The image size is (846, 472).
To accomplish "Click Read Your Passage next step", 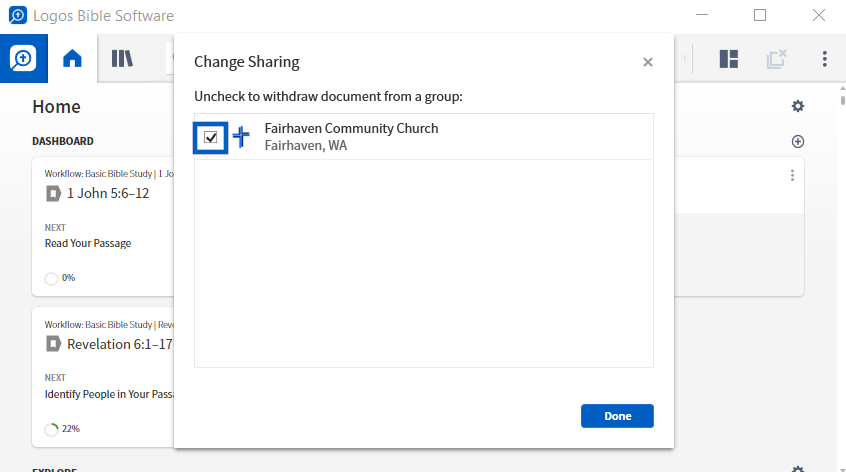I will point(88,243).
